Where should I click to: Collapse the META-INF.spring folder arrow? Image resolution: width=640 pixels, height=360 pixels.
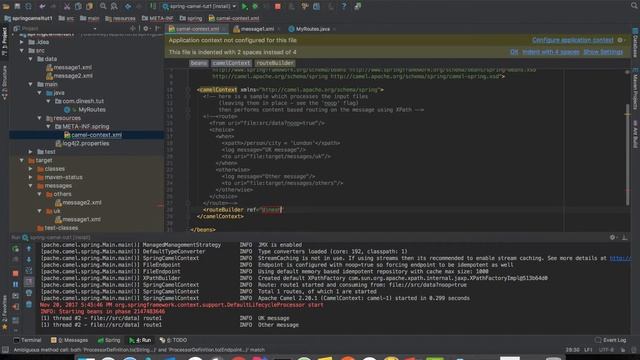[x=49, y=127]
